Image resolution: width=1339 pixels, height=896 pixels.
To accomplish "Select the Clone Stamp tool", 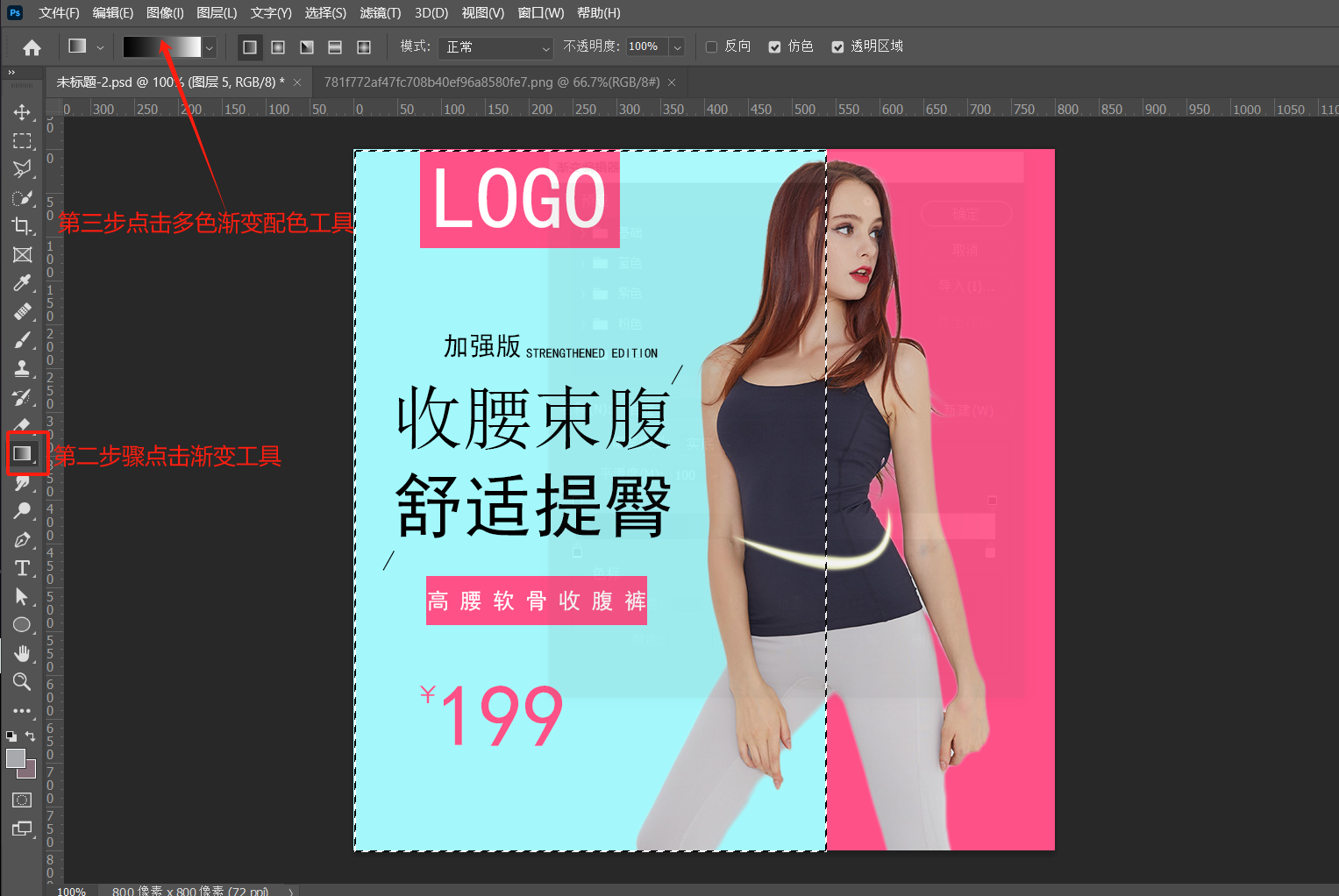I will coord(22,368).
